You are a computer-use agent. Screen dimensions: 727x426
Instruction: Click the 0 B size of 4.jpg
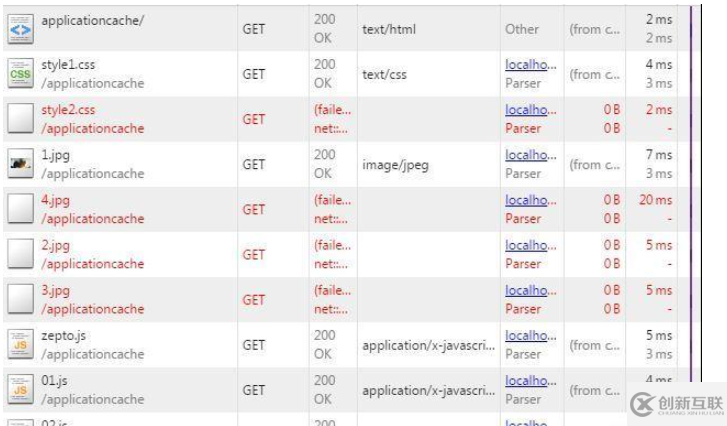click(x=612, y=200)
